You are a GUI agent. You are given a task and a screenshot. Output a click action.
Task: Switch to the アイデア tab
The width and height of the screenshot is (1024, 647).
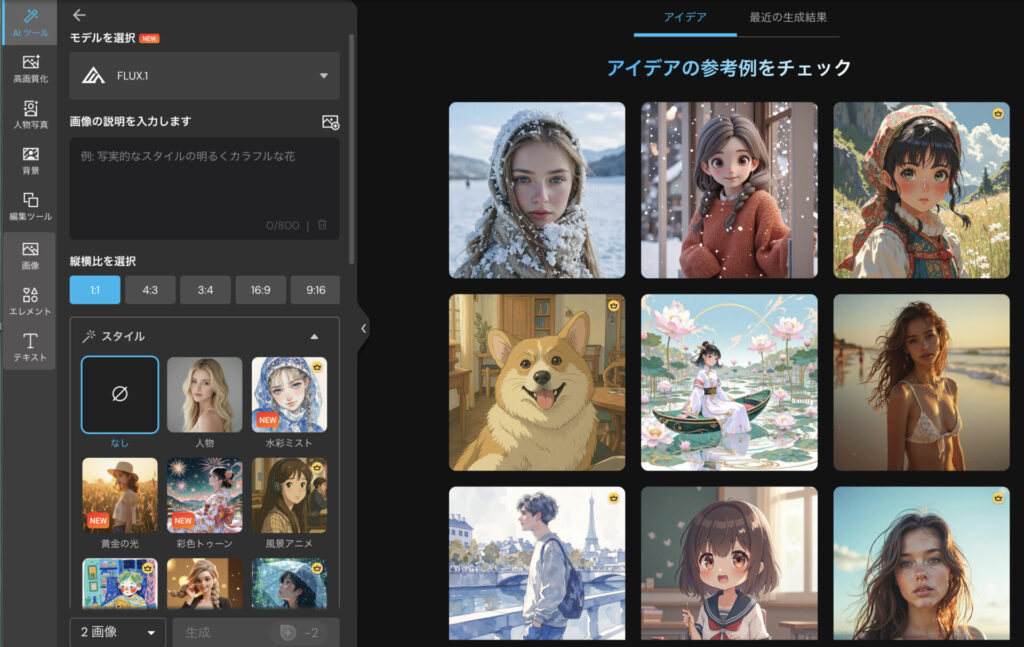pos(685,18)
